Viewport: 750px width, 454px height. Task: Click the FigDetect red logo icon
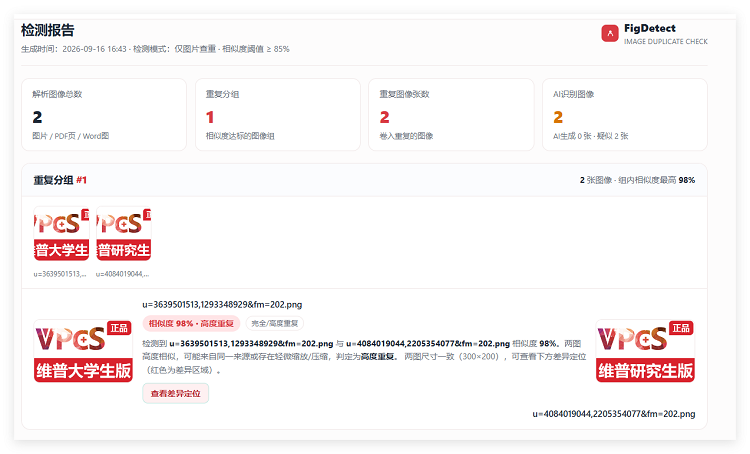[610, 33]
